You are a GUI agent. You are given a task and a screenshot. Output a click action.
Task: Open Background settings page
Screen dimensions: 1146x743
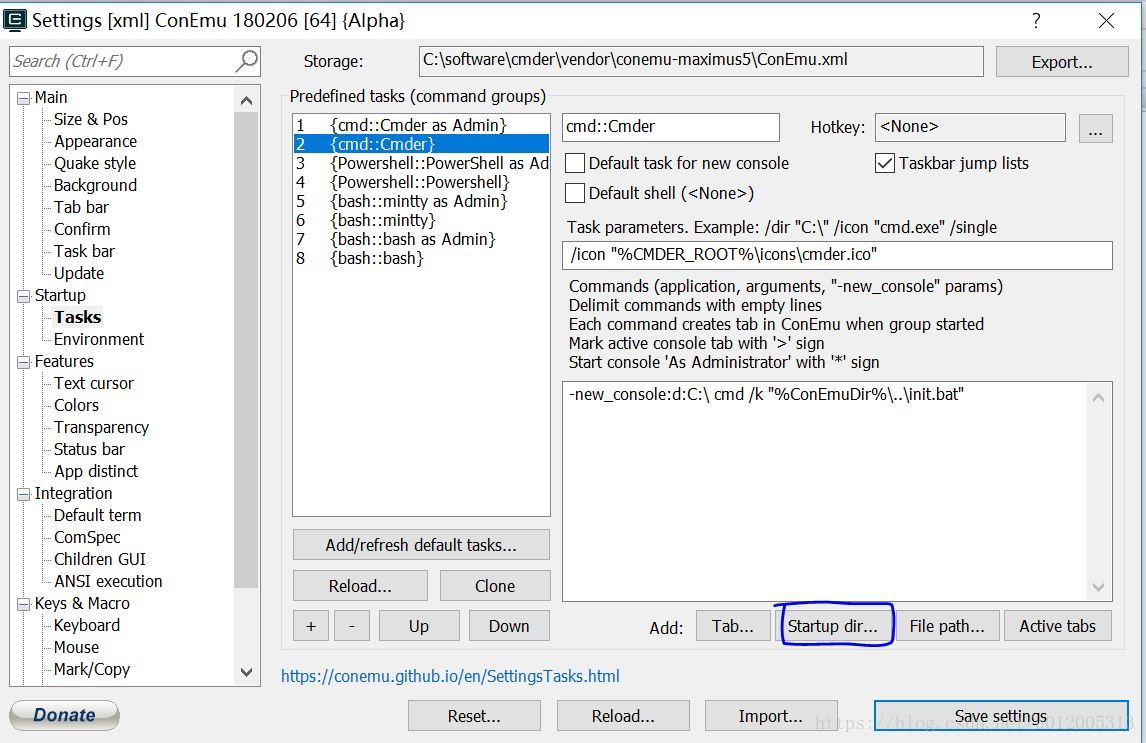click(95, 185)
